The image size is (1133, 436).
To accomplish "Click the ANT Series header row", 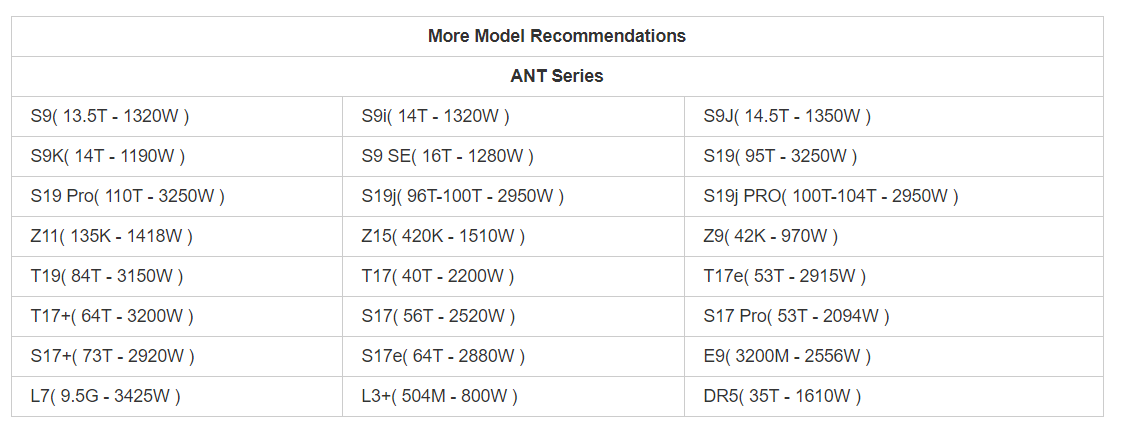I will [x=557, y=76].
